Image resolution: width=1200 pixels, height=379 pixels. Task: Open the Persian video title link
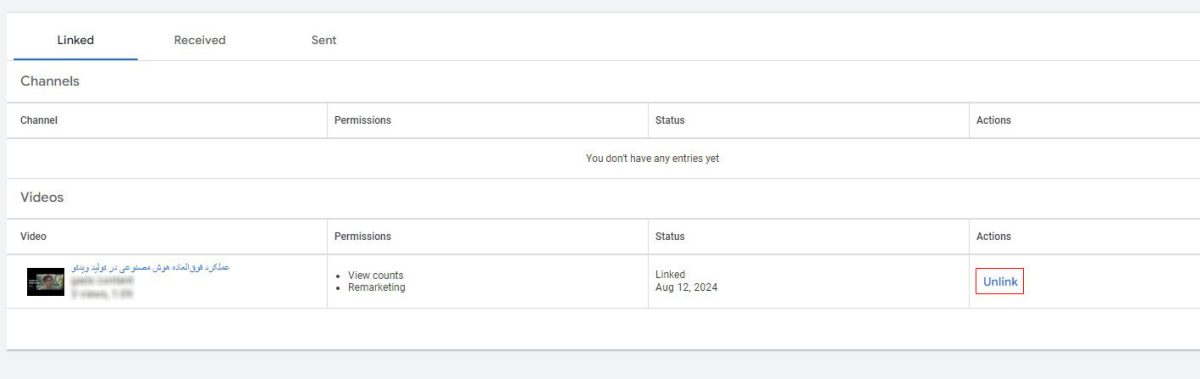click(x=151, y=268)
